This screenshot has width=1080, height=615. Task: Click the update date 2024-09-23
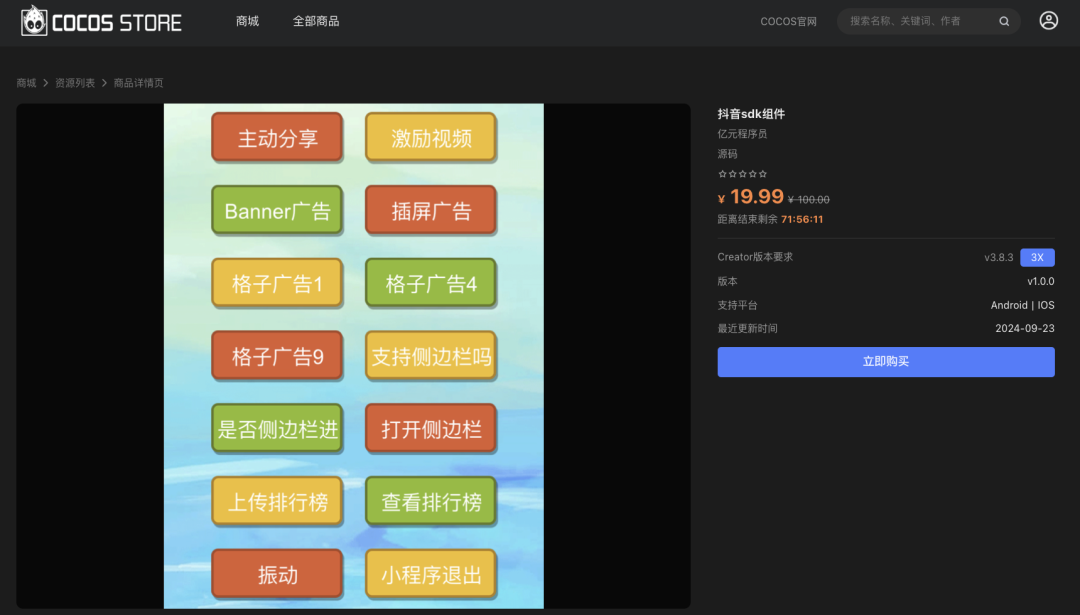[x=1025, y=329]
